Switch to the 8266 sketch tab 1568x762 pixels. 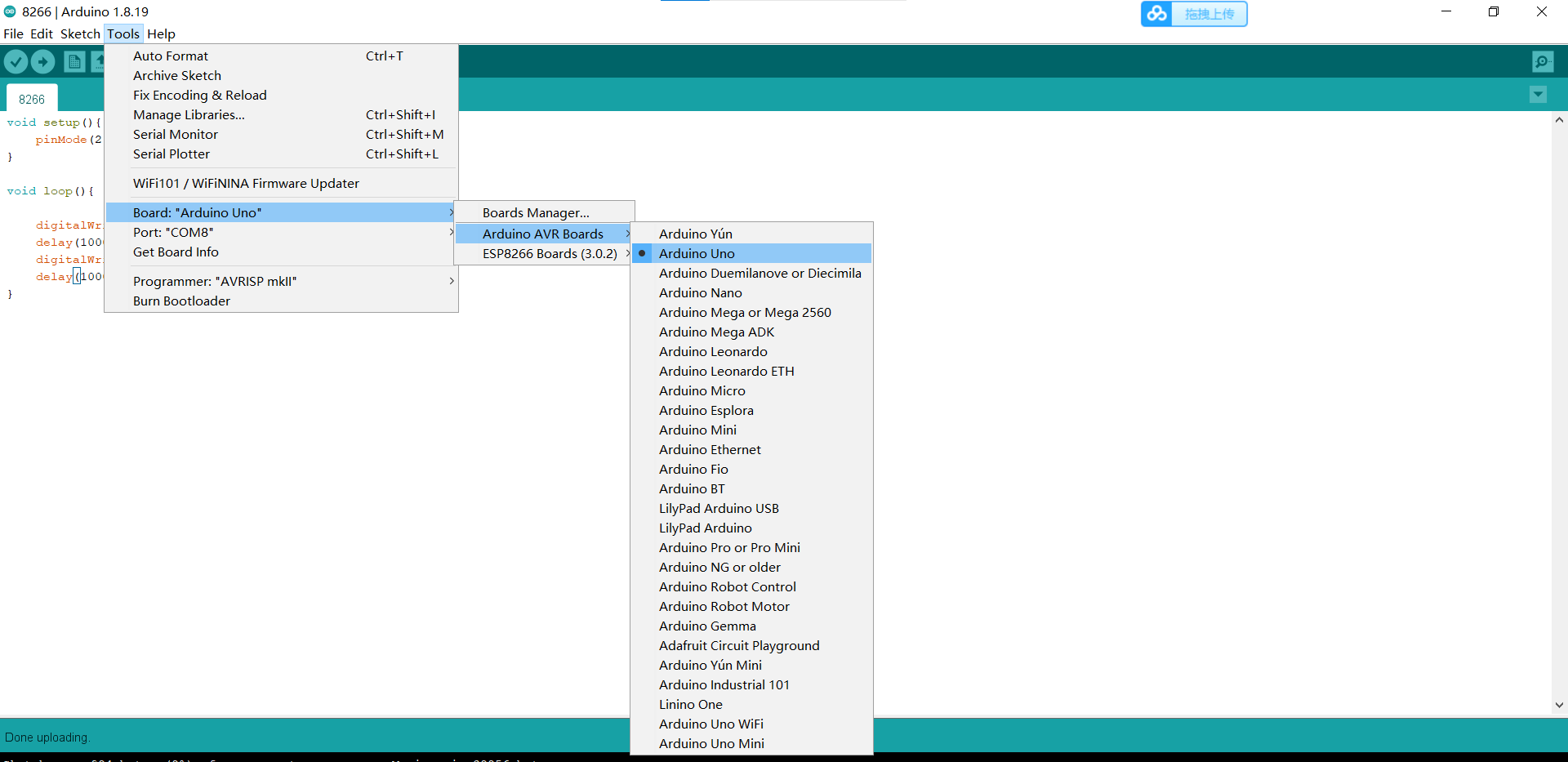pos(32,99)
